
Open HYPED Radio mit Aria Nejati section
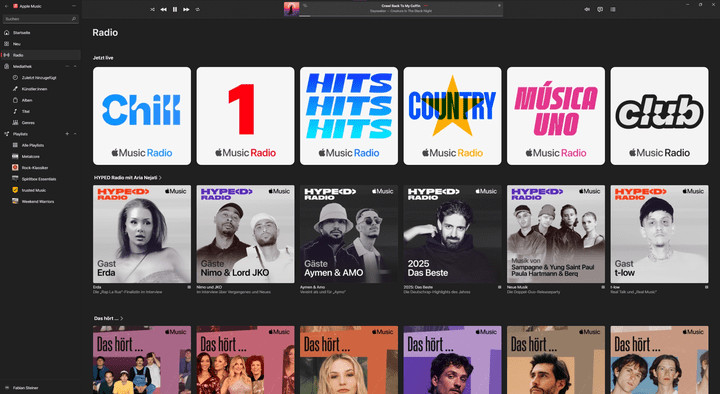click(128, 178)
